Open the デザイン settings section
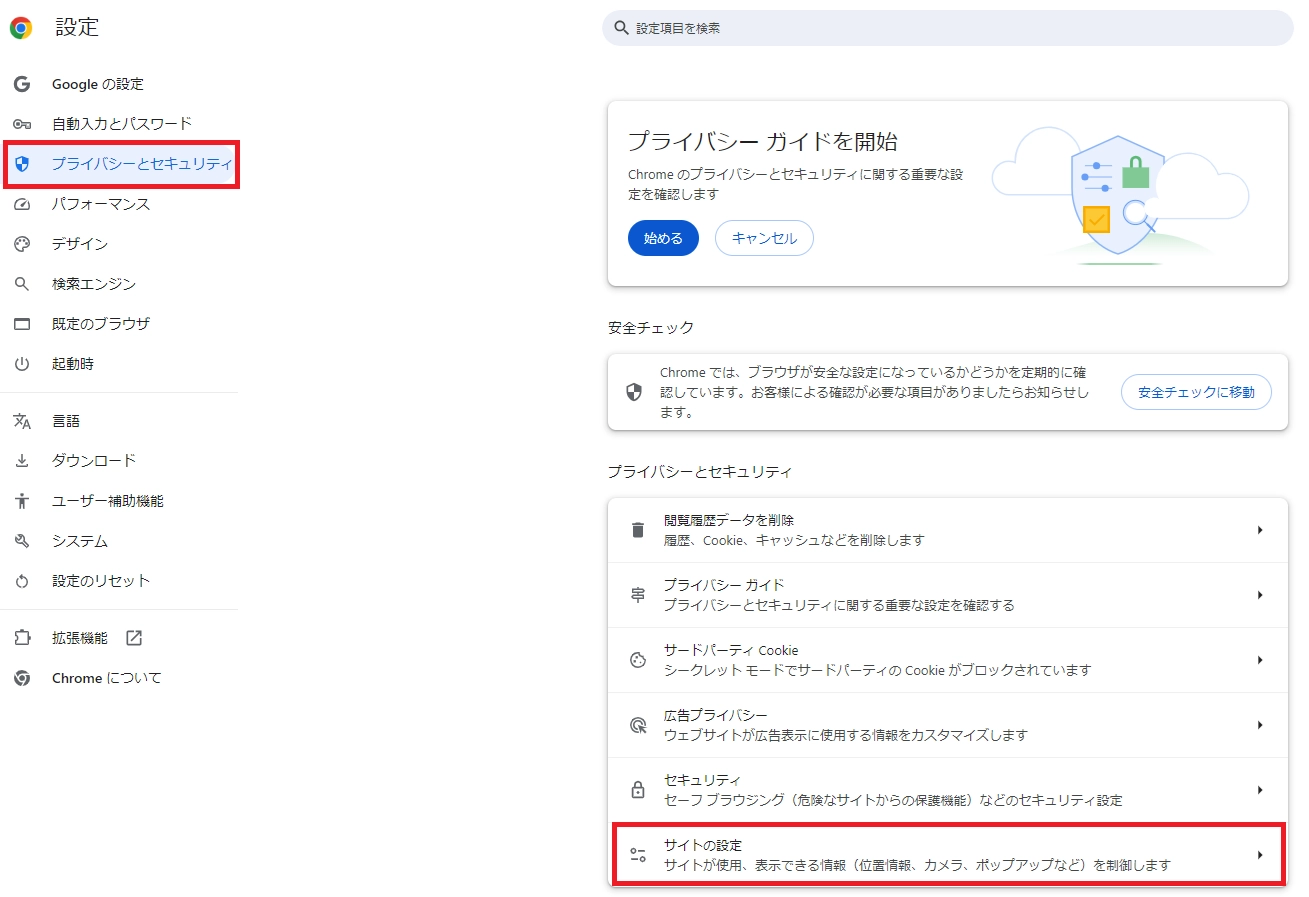Screen dimensions: 1309x897 (x=80, y=244)
